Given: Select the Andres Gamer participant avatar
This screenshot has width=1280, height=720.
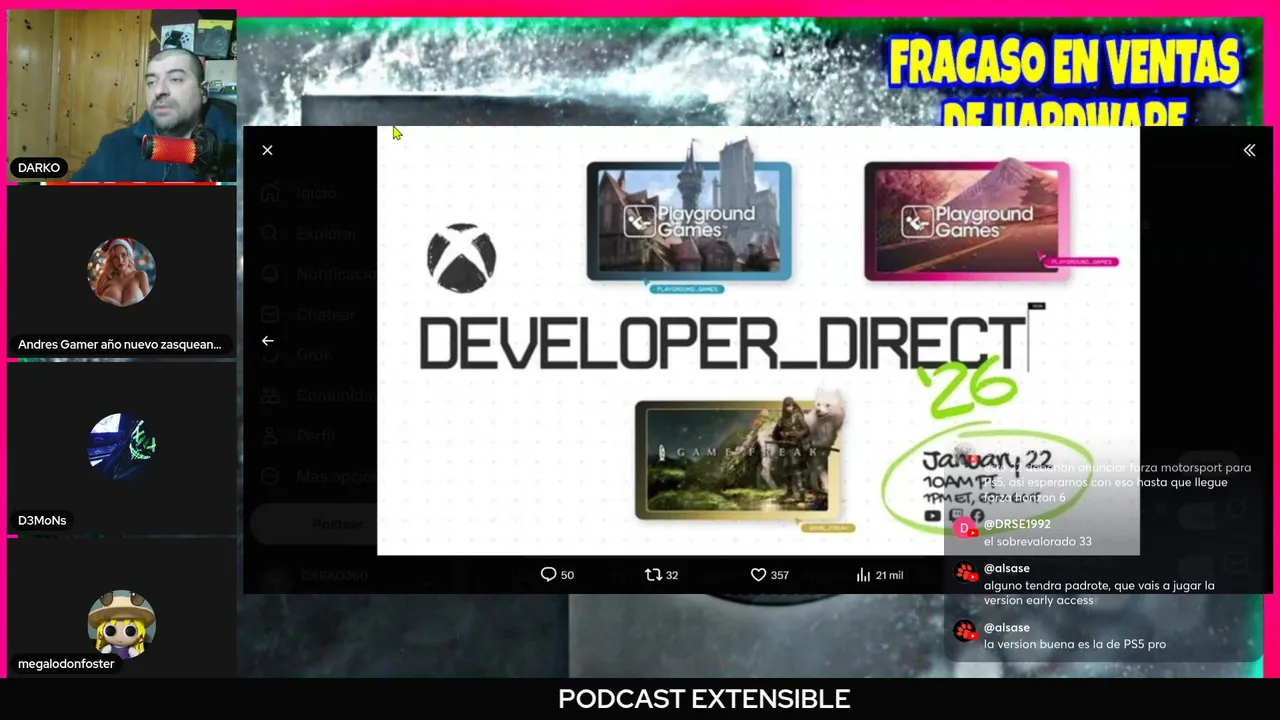Looking at the screenshot, I should [121, 272].
